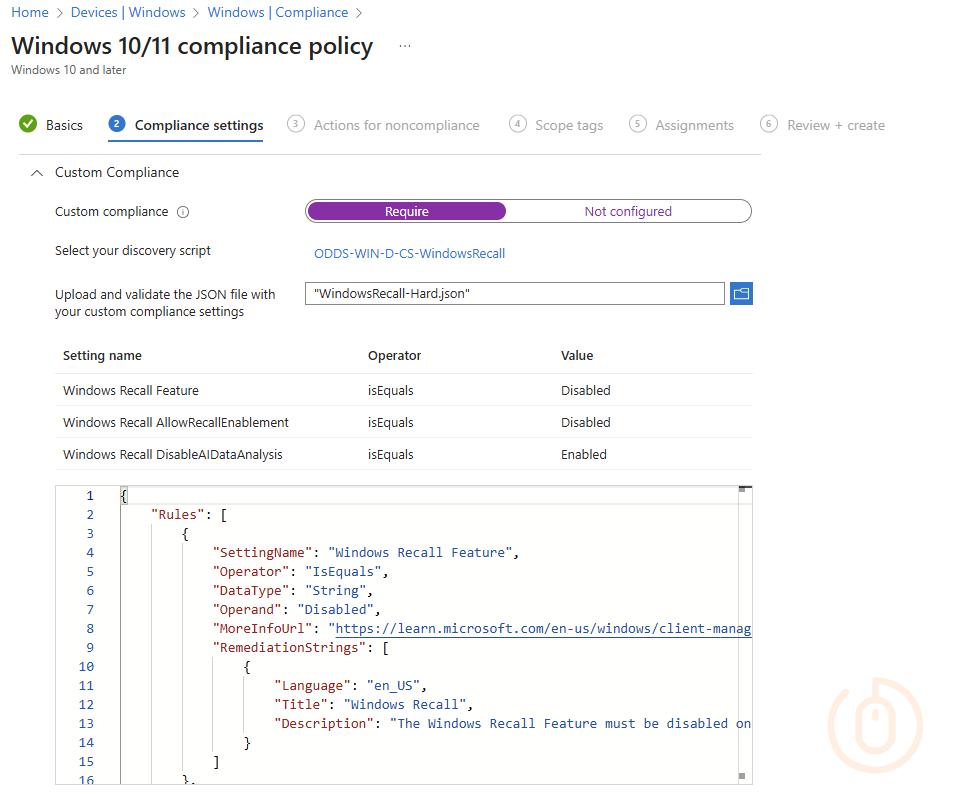The height and width of the screenshot is (806, 956).
Task: Click the info icon next to Custom compliance
Action: [x=181, y=211]
